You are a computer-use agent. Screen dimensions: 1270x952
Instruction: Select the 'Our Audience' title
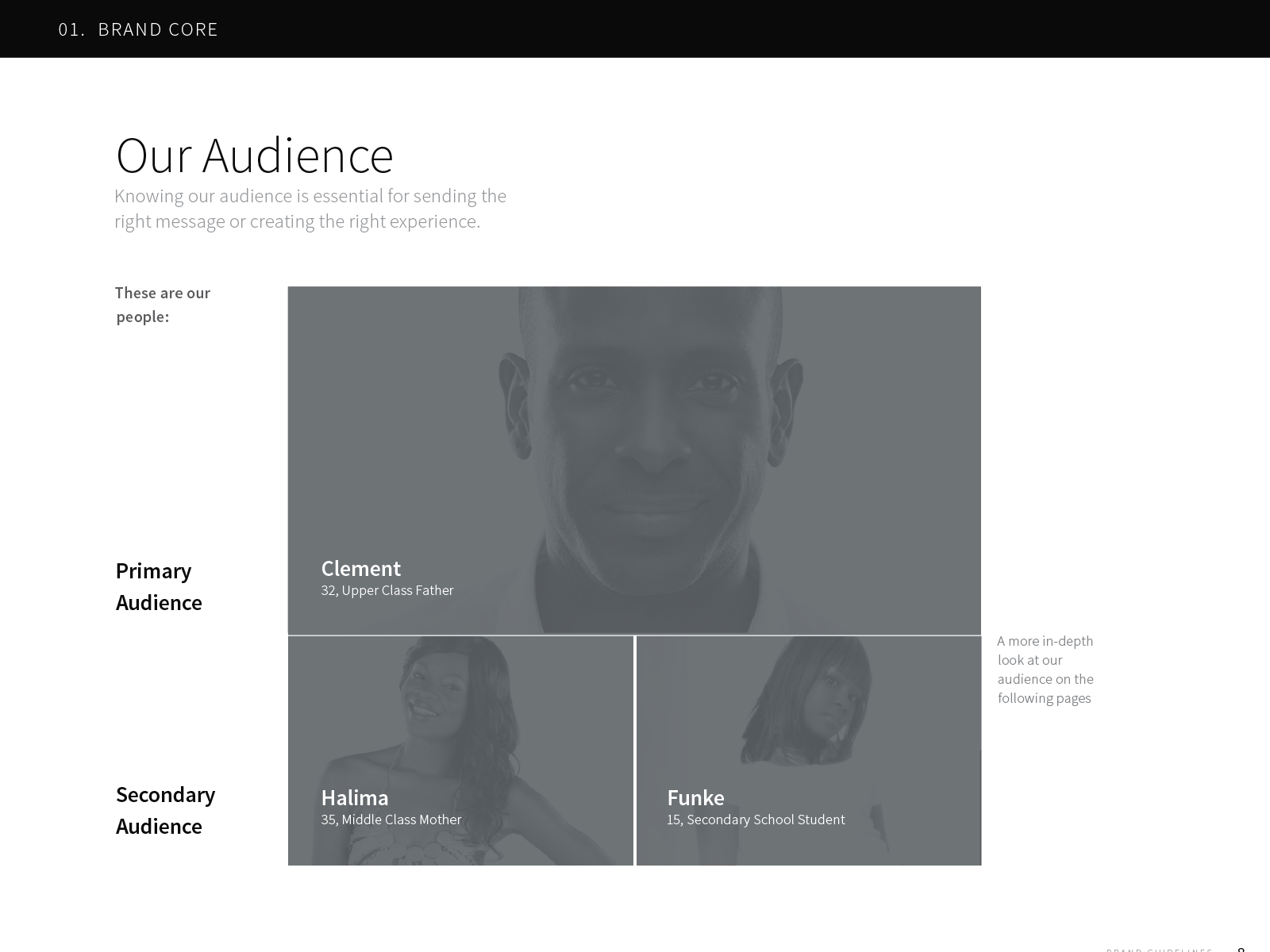[254, 155]
